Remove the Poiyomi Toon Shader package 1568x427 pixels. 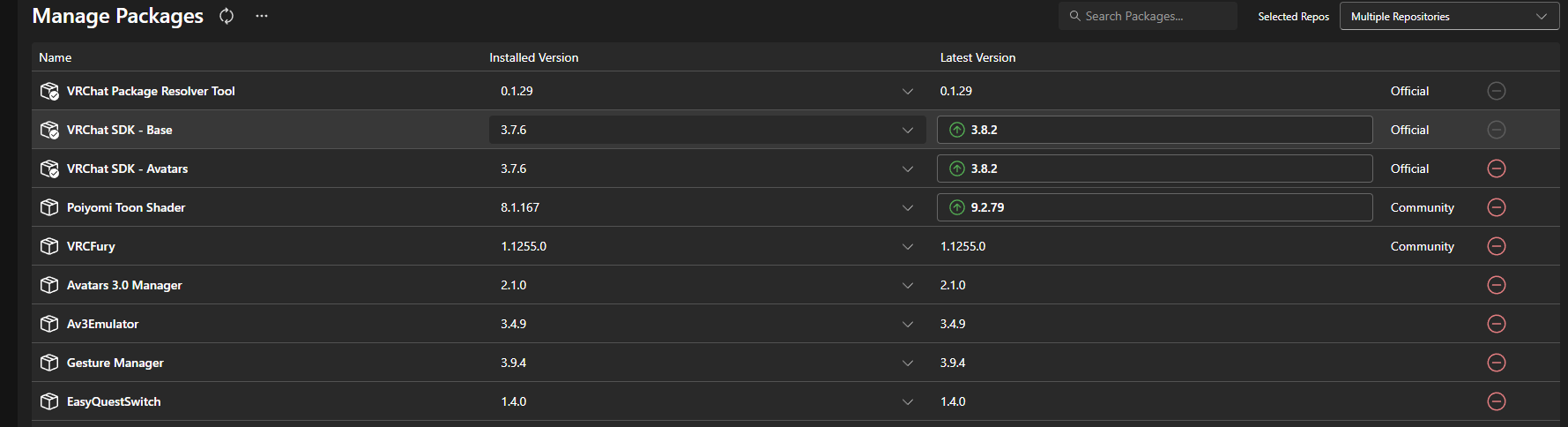(x=1496, y=207)
